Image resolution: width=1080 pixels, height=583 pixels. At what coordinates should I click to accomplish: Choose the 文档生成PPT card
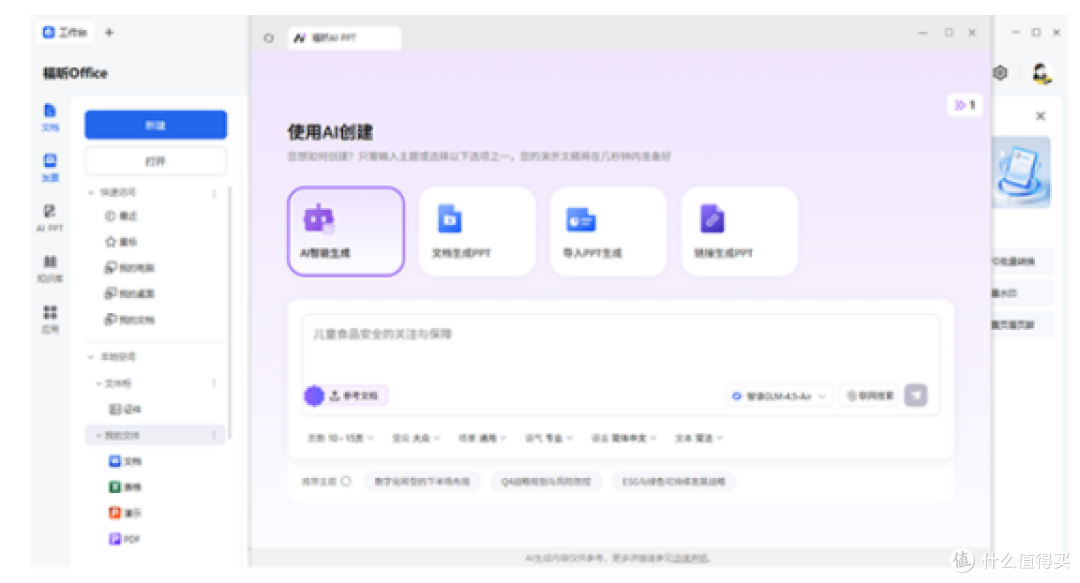tap(477, 232)
